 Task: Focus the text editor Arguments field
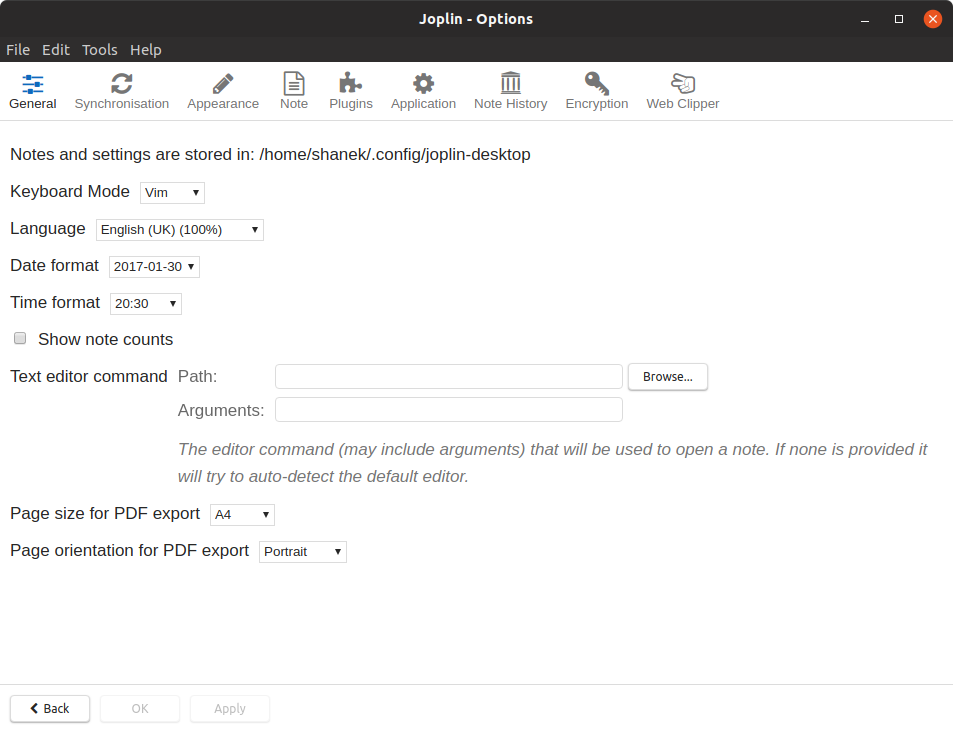pos(449,410)
